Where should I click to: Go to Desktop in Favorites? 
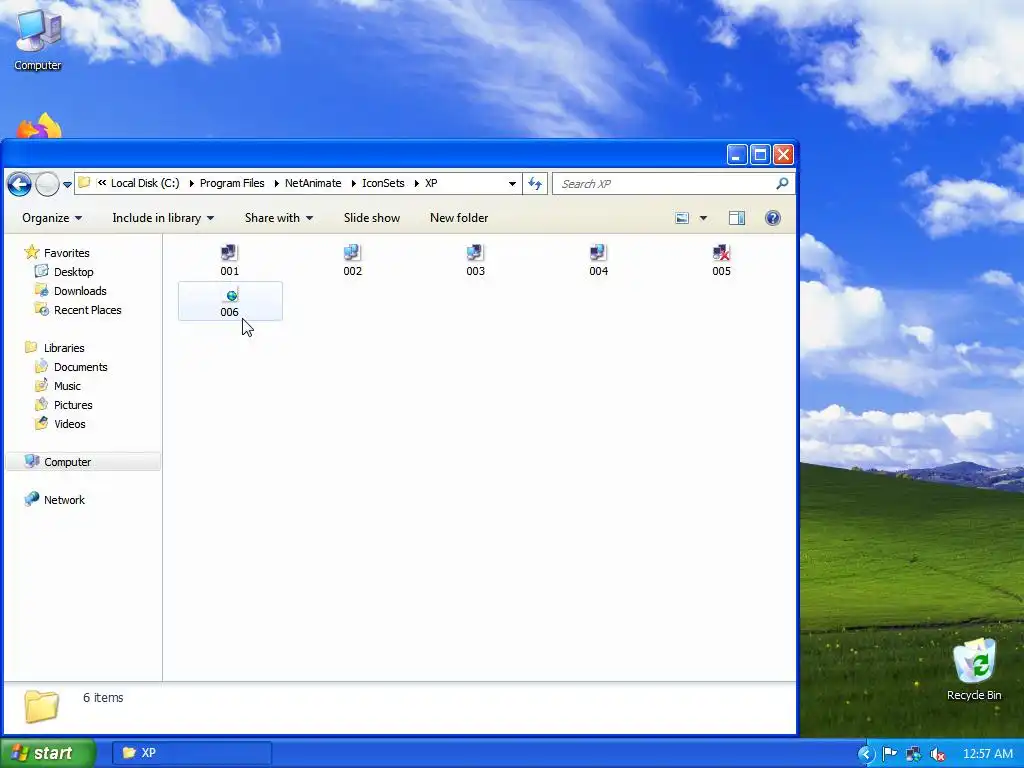point(64,272)
